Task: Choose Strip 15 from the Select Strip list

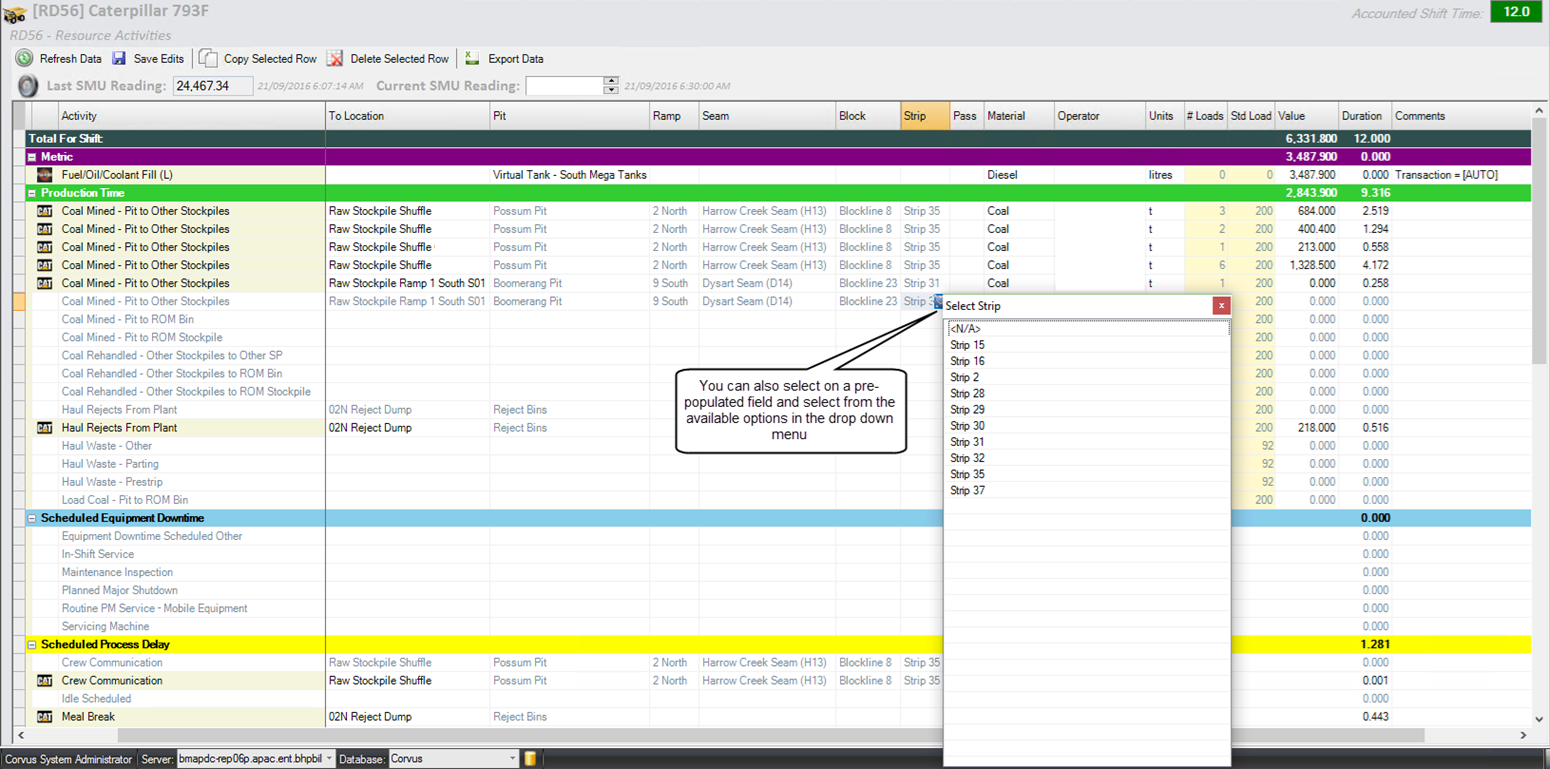Action: click(x=1087, y=345)
